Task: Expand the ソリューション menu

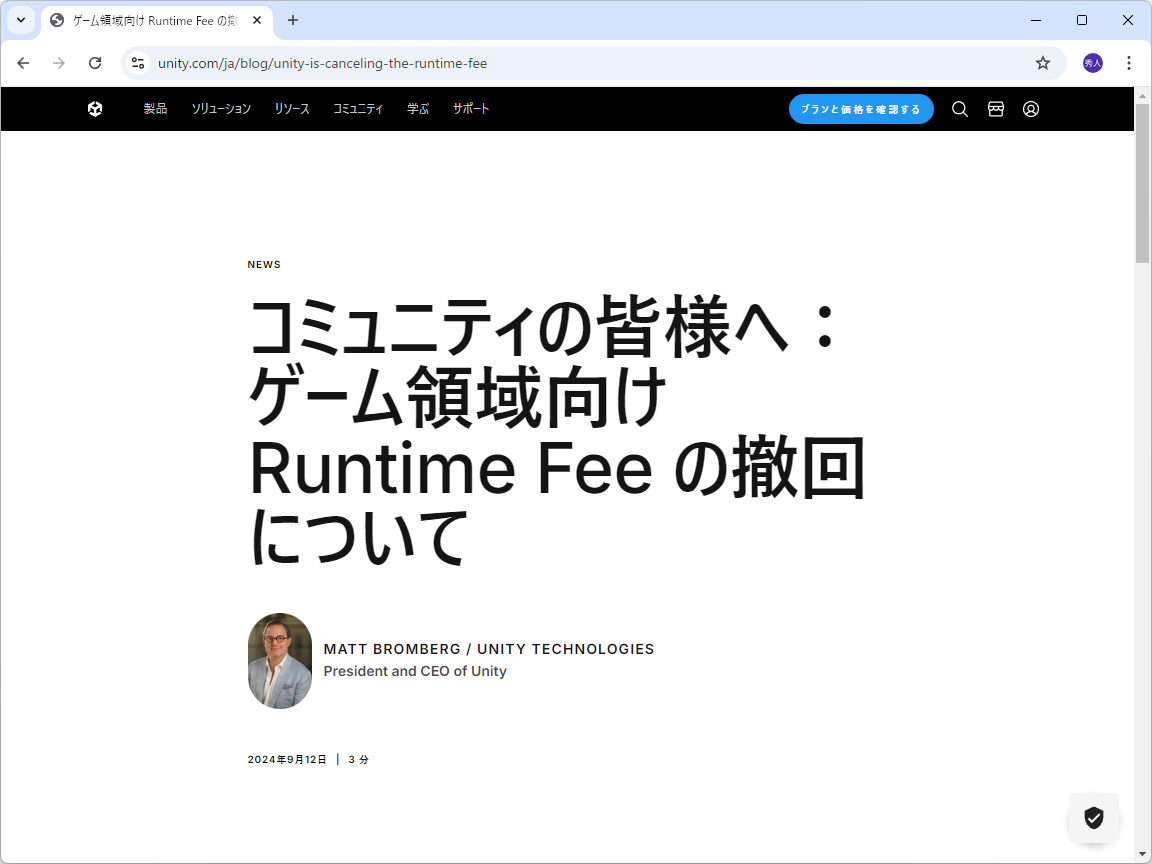Action: point(221,109)
